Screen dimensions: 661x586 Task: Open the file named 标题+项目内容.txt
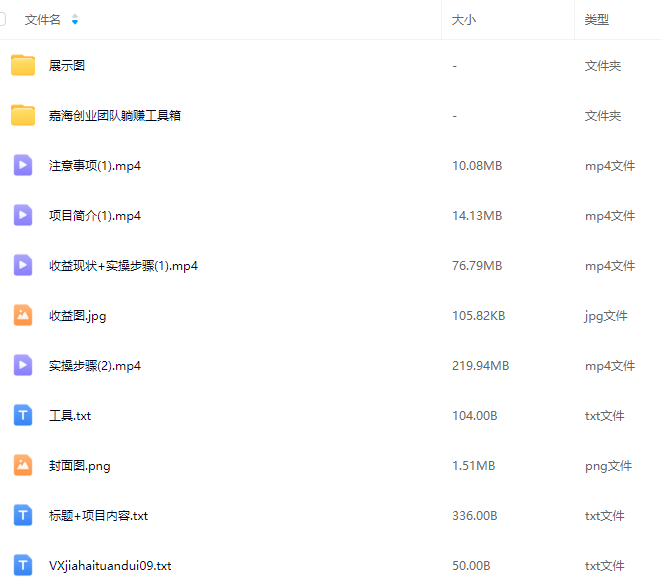coord(98,516)
